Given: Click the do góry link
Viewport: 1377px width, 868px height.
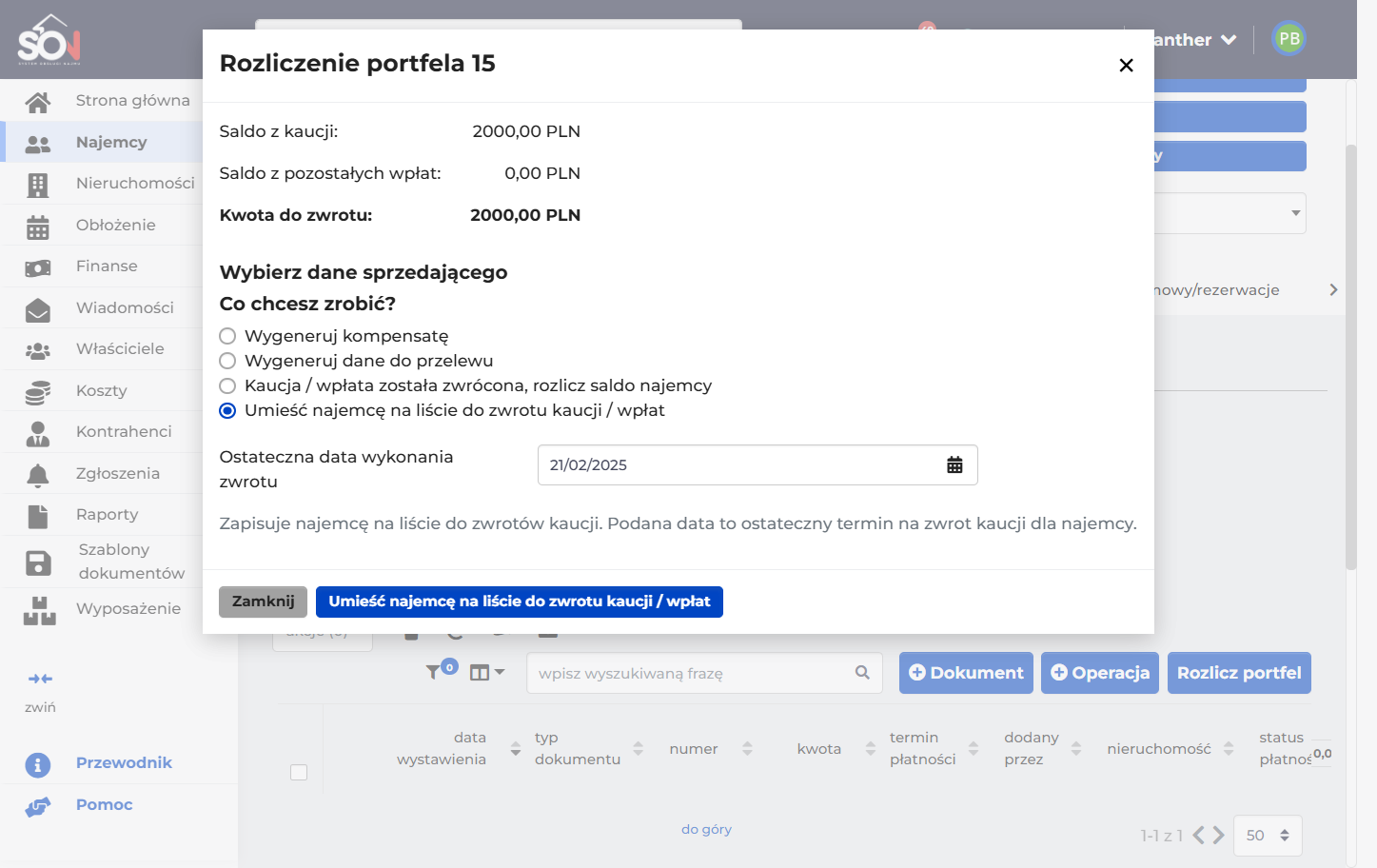Looking at the screenshot, I should click(706, 829).
